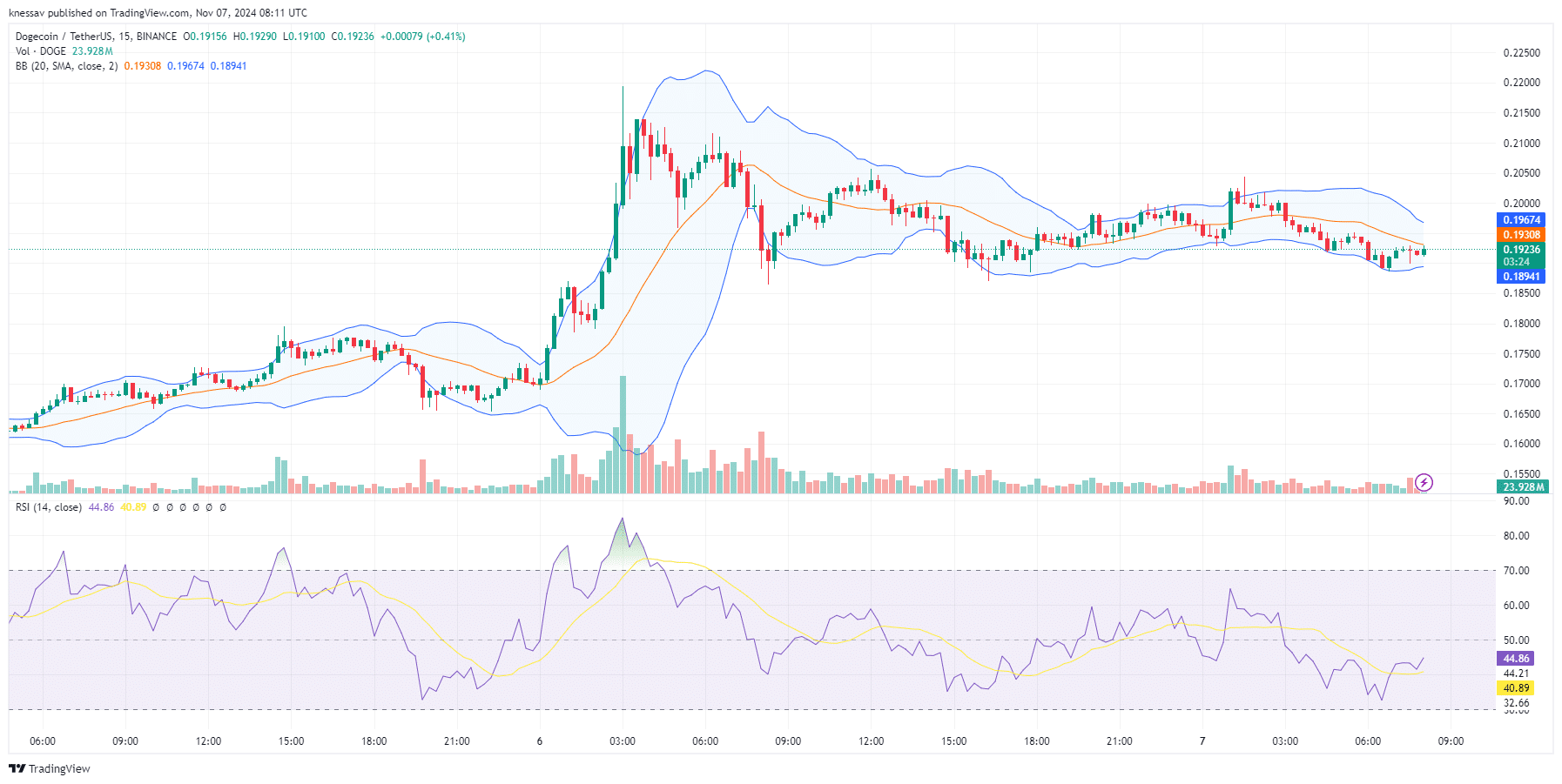Image resolution: width=1562 pixels, height=784 pixels.
Task: Click the 32.66 RSI scale label
Action: pos(1517,703)
